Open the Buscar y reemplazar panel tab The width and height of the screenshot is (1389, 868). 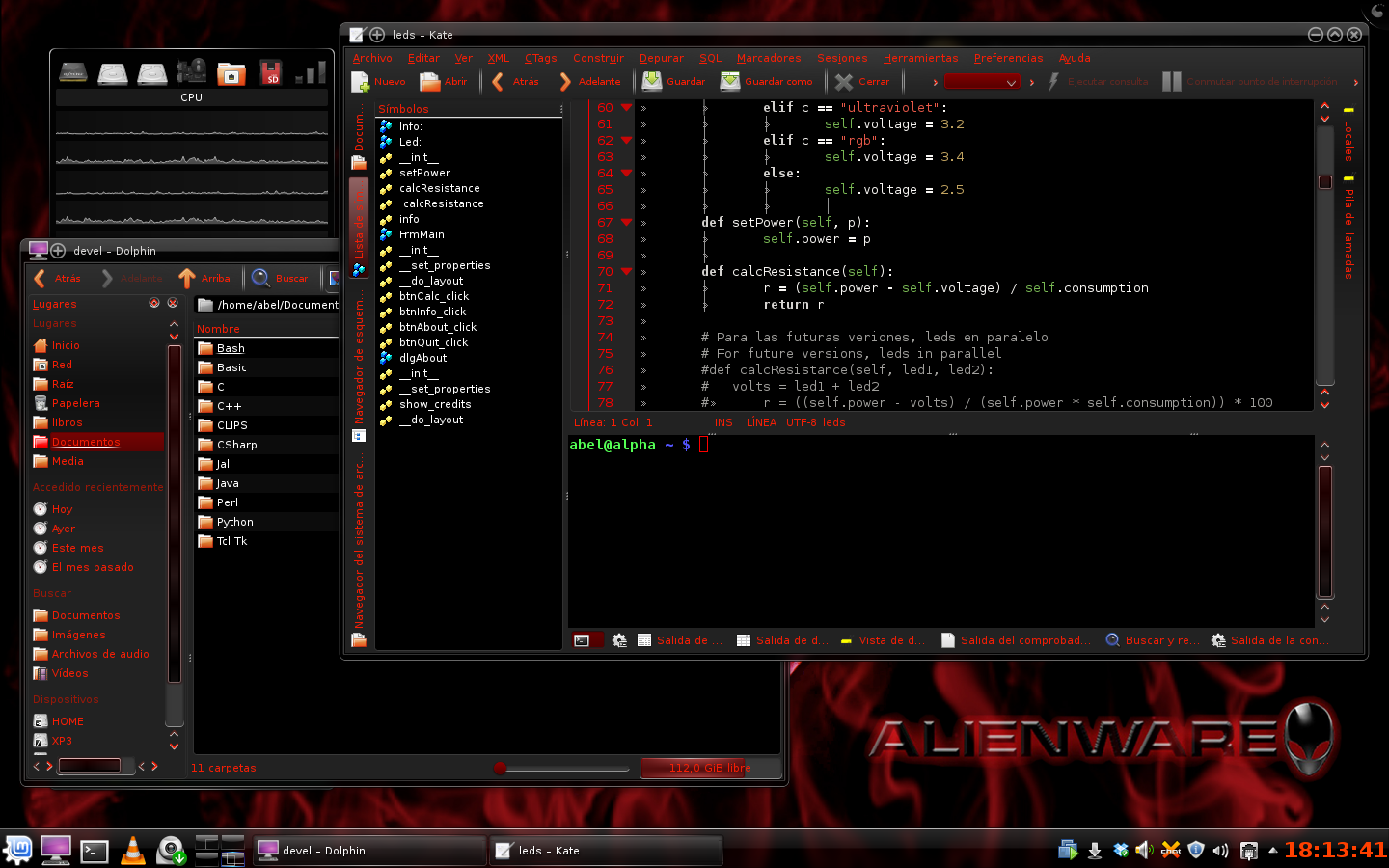(x=1153, y=640)
